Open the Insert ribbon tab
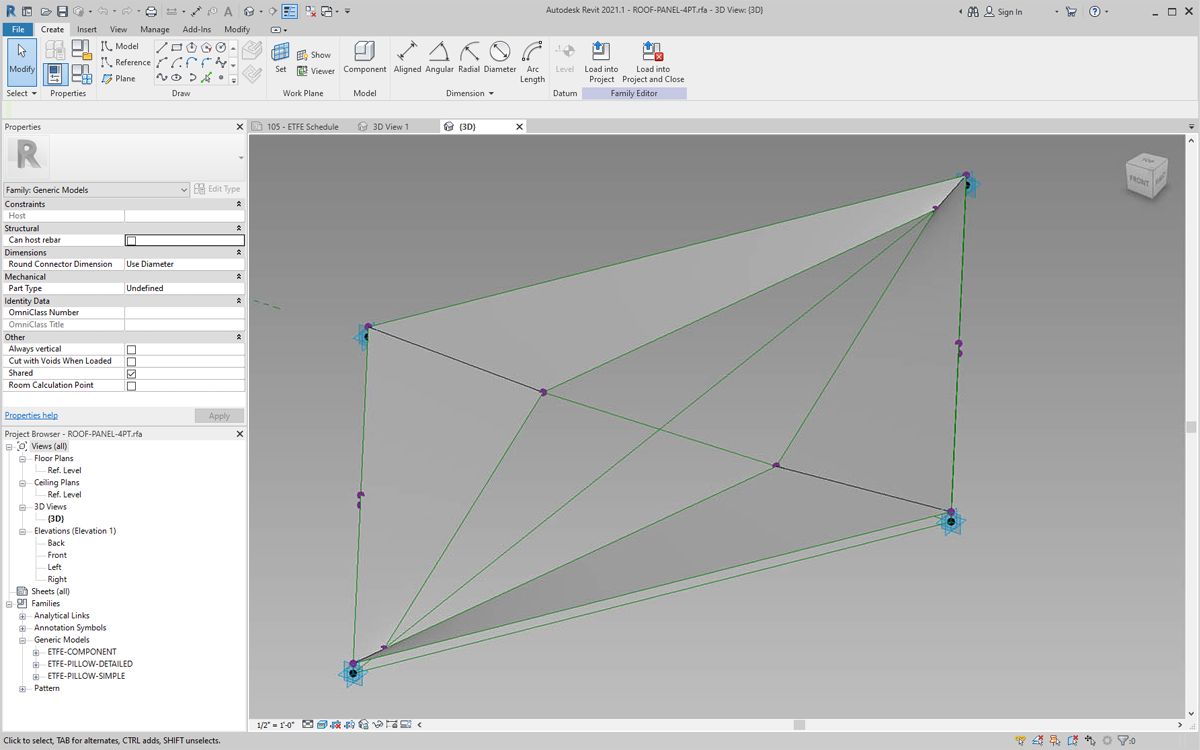The image size is (1200, 750). coord(87,29)
